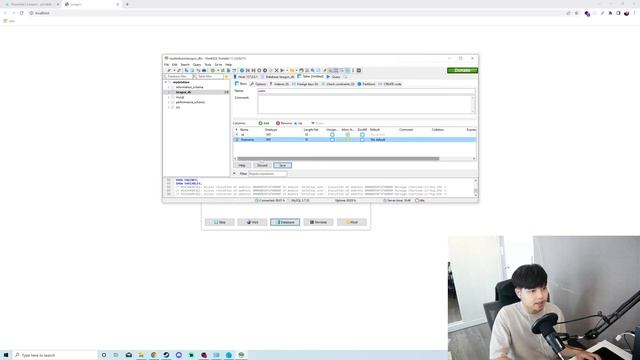Open the Query menu in HeidiSQL
640x360 pixels.
pos(197,64)
